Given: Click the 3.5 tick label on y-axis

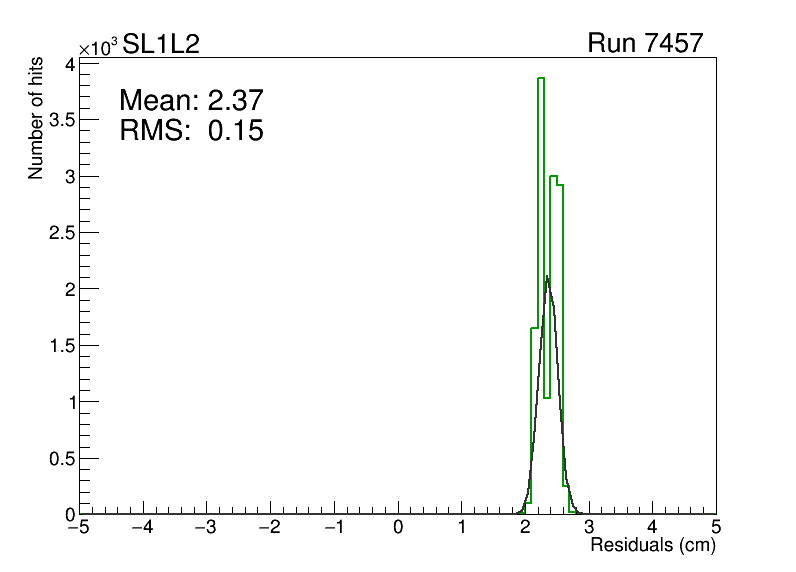Looking at the screenshot, I should pos(60,120).
